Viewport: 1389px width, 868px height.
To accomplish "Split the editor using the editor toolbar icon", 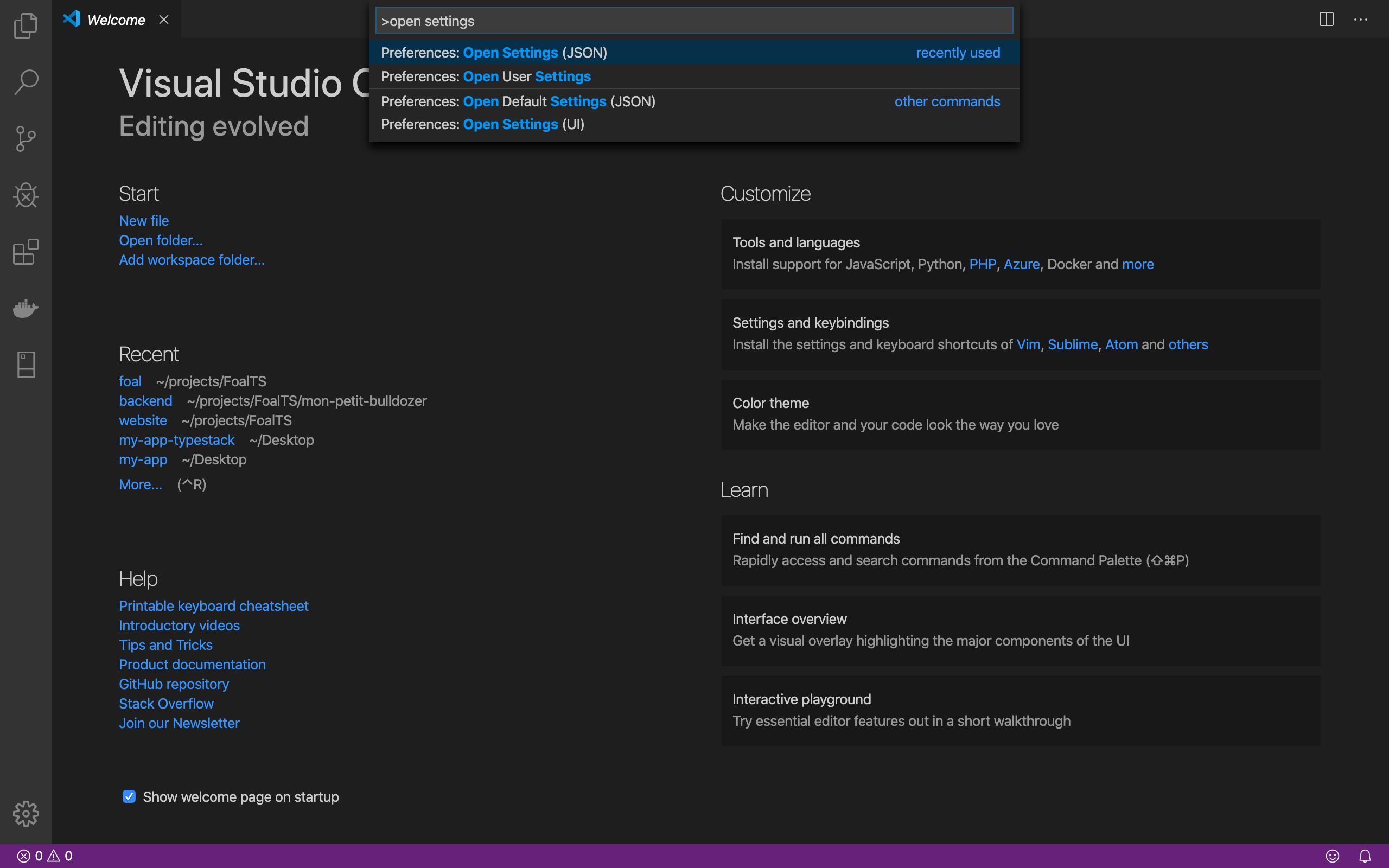I will (1327, 20).
